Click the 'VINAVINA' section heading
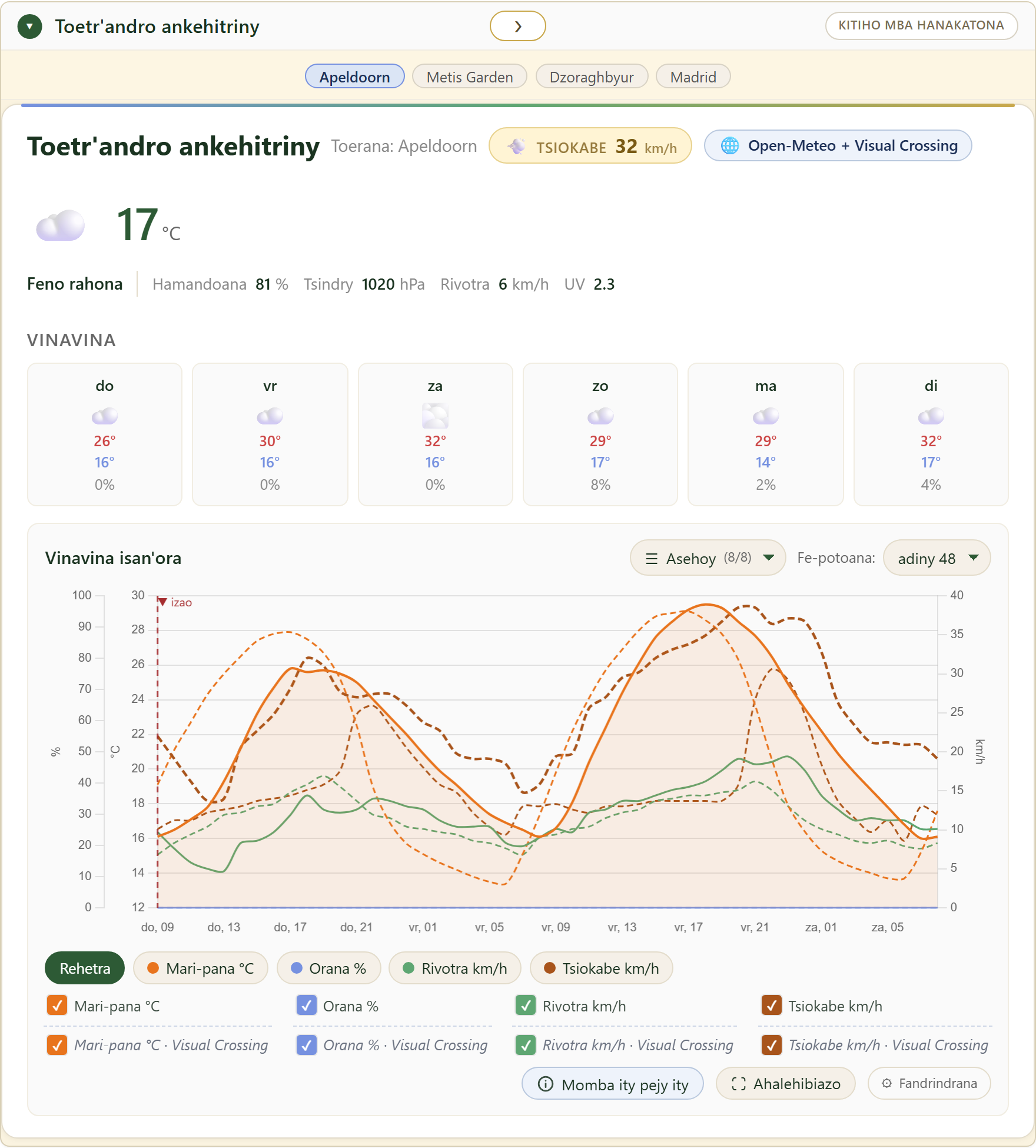 (71, 340)
